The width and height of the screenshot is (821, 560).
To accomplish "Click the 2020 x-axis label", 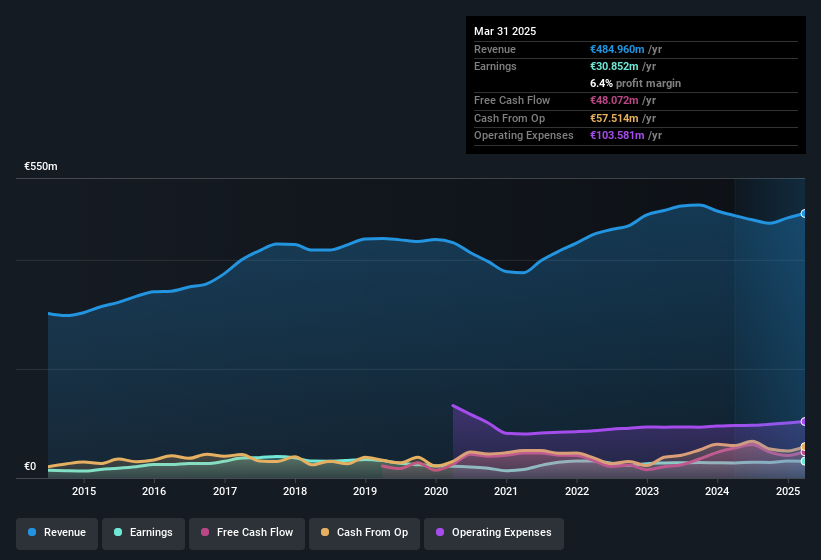I will tap(436, 491).
